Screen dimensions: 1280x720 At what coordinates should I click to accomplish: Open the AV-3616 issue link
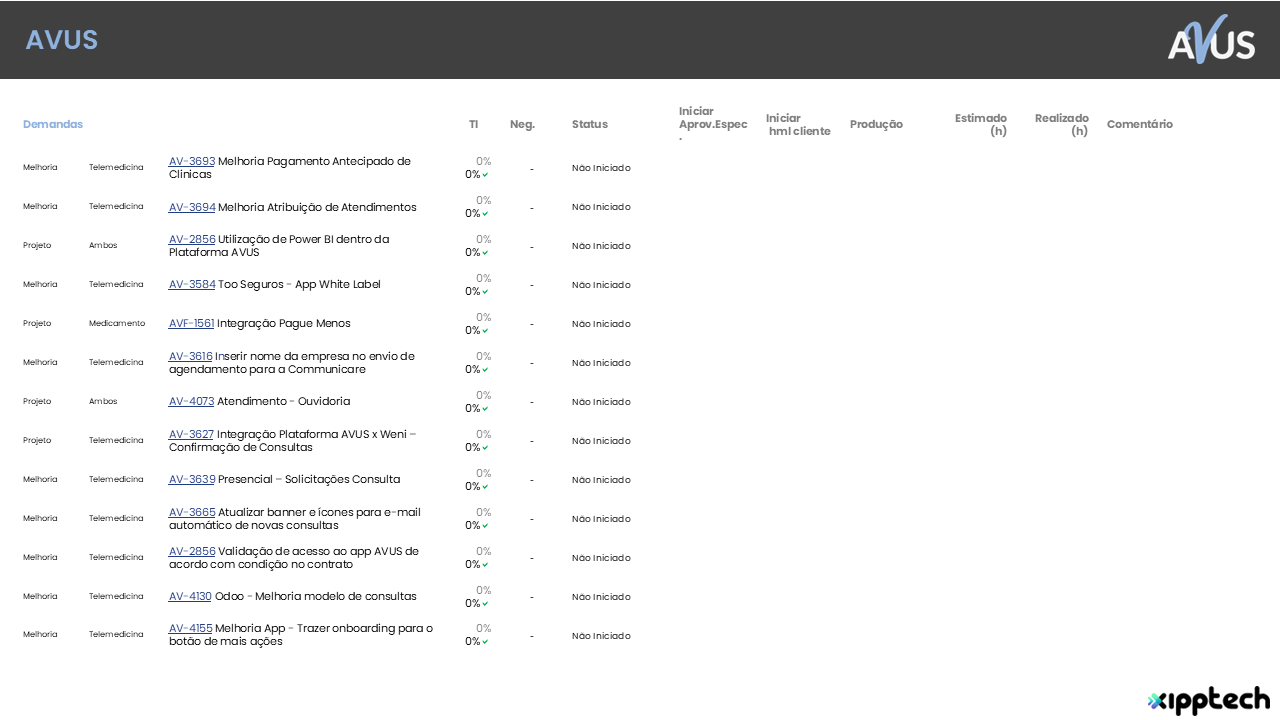pyautogui.click(x=191, y=356)
